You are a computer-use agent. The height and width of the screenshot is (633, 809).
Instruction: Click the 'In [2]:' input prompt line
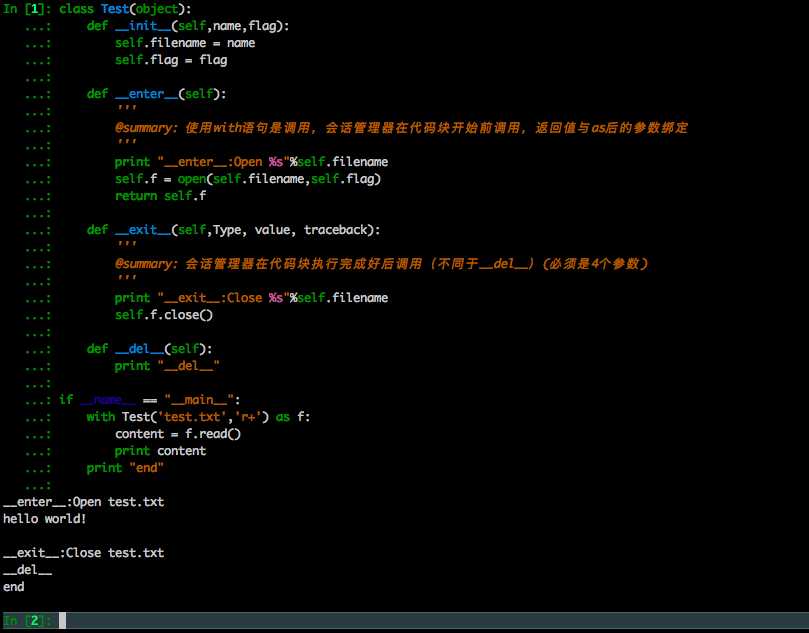pos(404,620)
